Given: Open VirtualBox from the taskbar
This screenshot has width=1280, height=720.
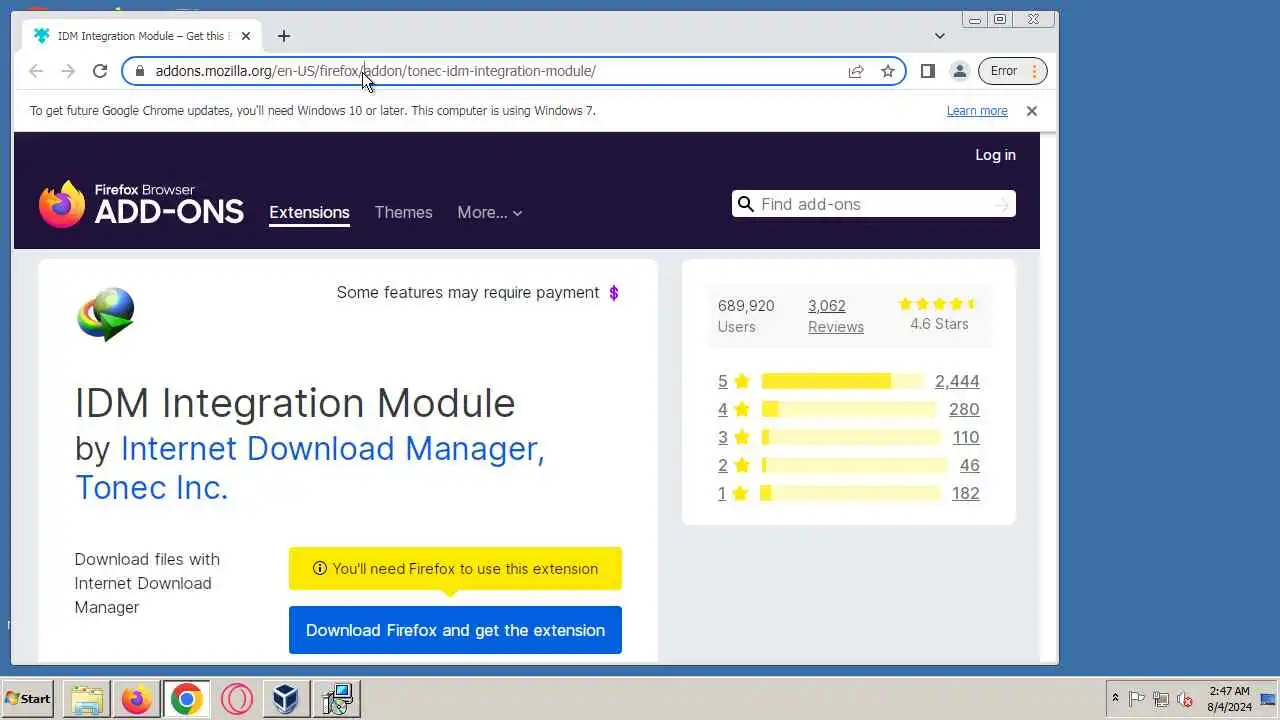Looking at the screenshot, I should click(286, 699).
